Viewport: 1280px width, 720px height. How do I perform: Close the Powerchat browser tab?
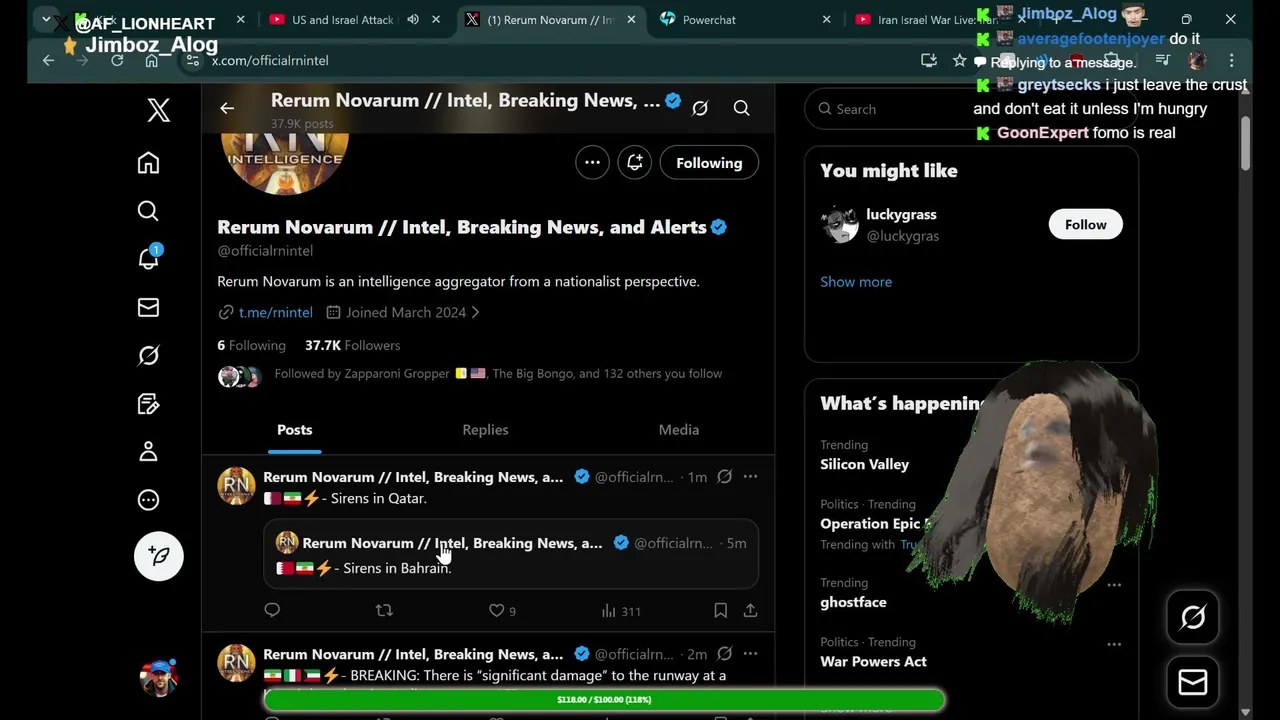(826, 20)
